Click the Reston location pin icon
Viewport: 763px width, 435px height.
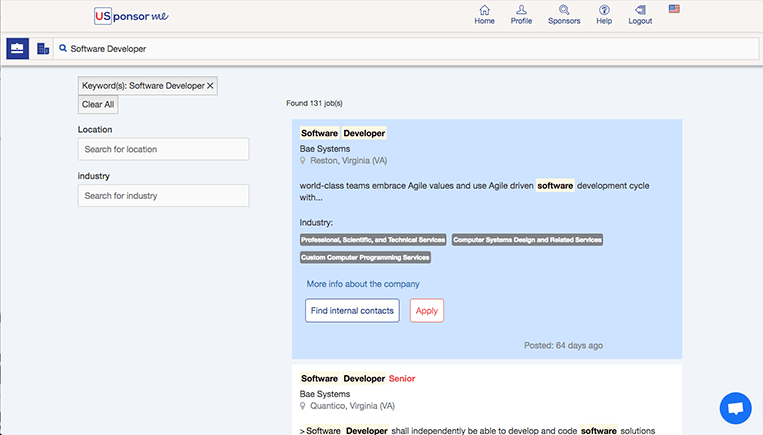click(303, 161)
